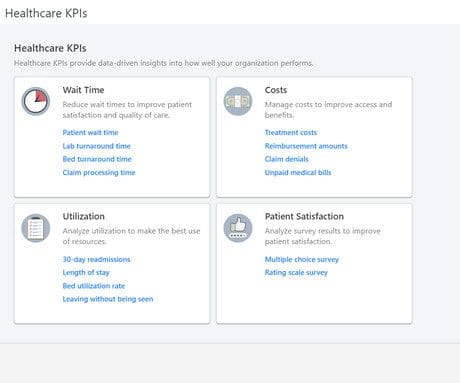This screenshot has width=460, height=383.
Task: Click Leaving without being seen link
Action: pyautogui.click(x=108, y=299)
